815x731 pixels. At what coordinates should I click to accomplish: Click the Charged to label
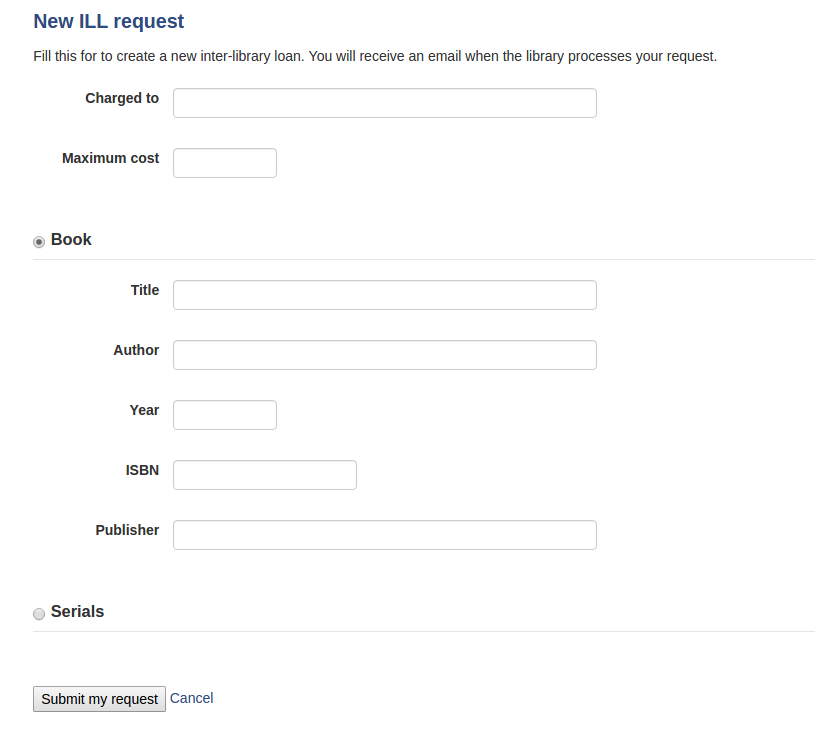[x=122, y=98]
